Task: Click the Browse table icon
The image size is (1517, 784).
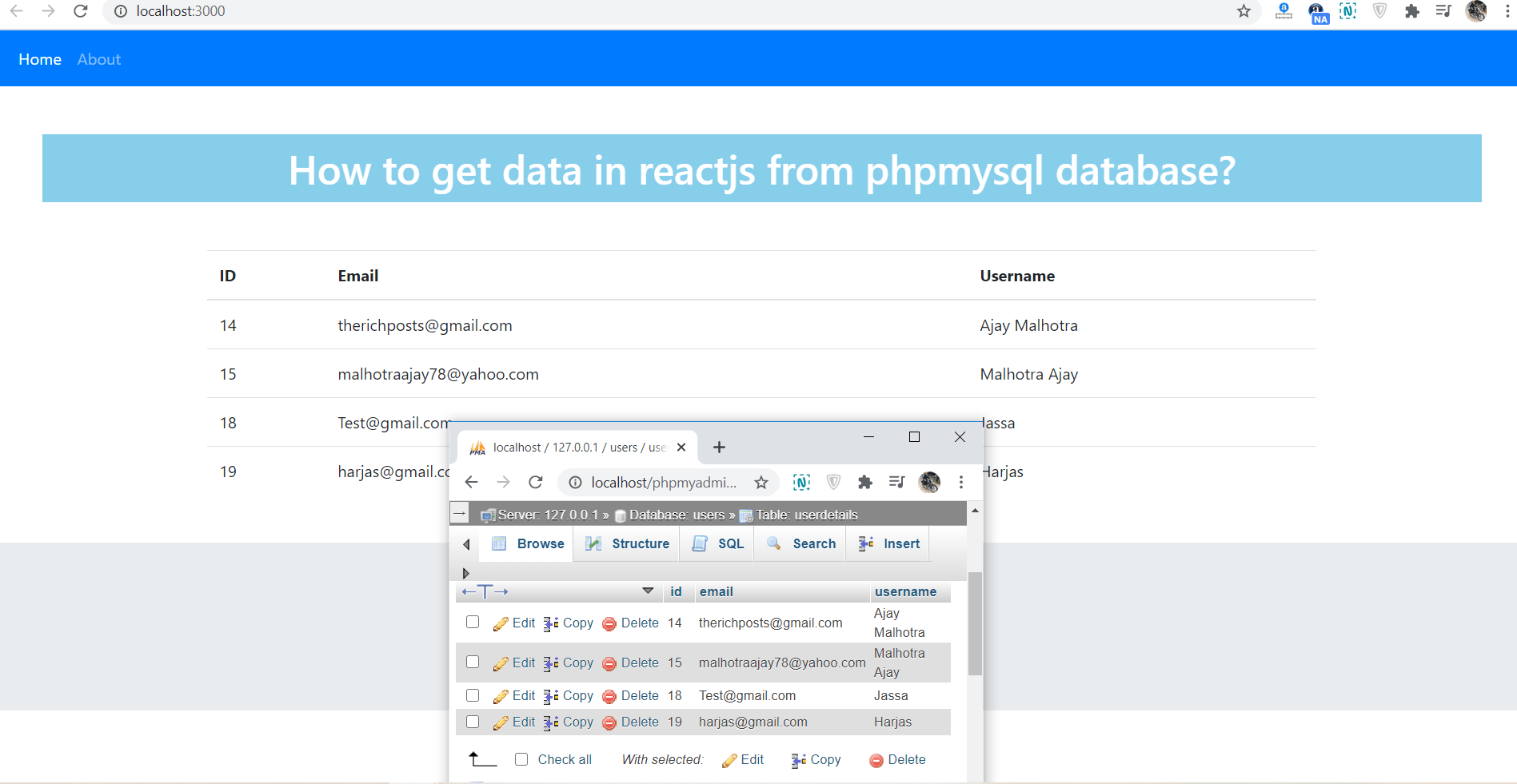Action: tap(500, 543)
